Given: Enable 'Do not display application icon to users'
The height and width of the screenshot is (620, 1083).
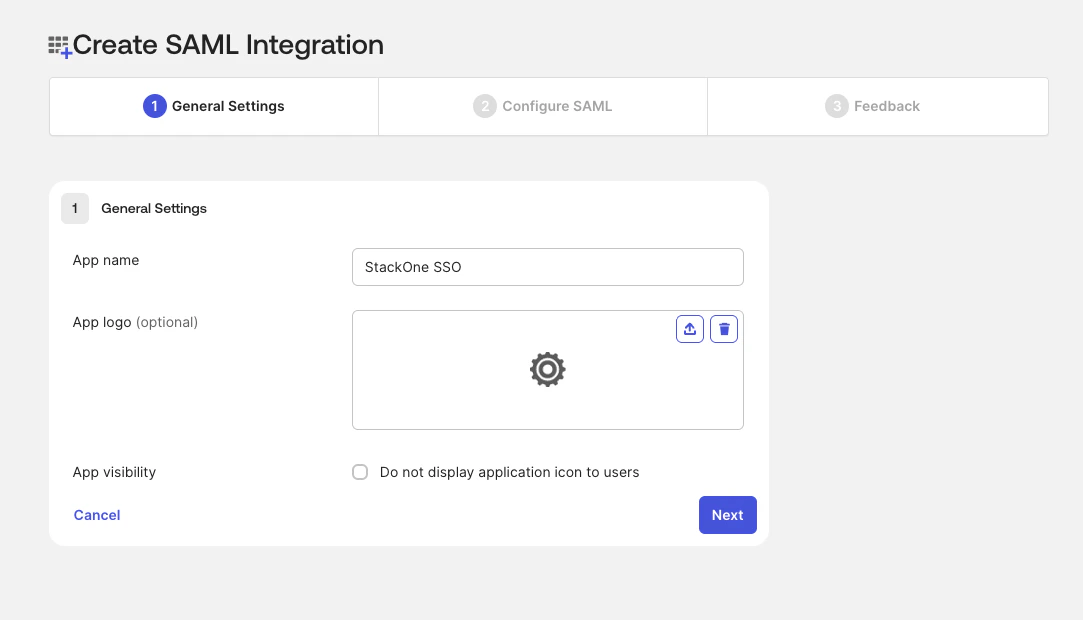Looking at the screenshot, I should tap(360, 472).
